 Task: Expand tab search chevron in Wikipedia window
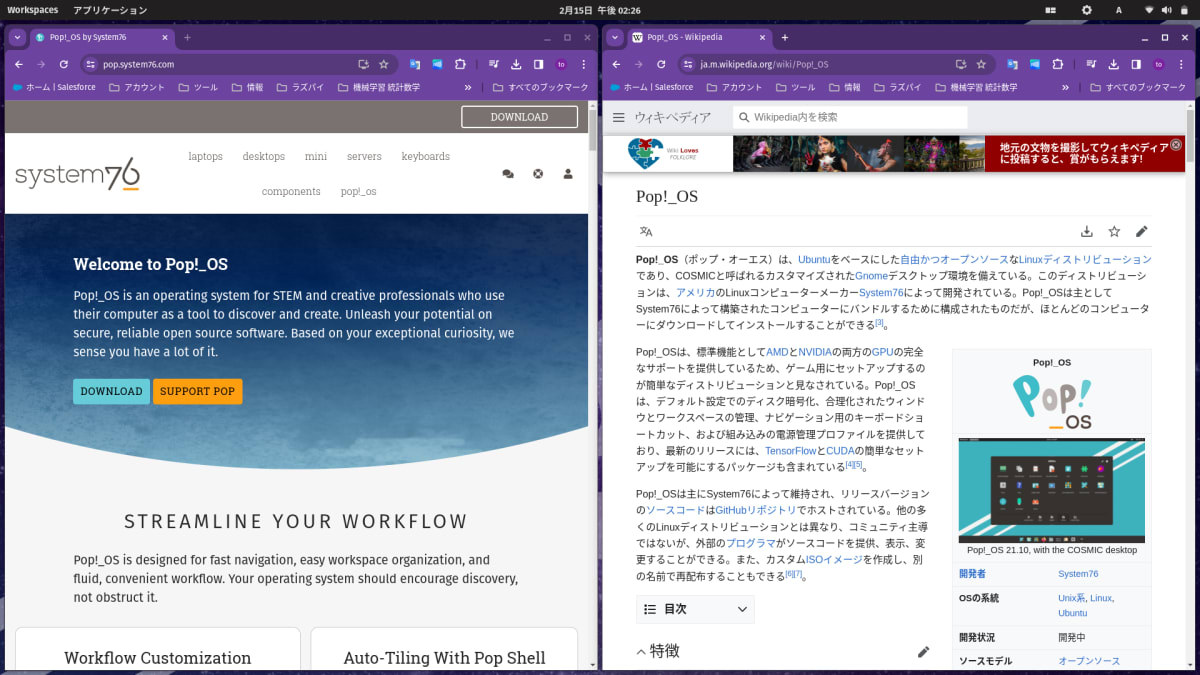pos(616,37)
